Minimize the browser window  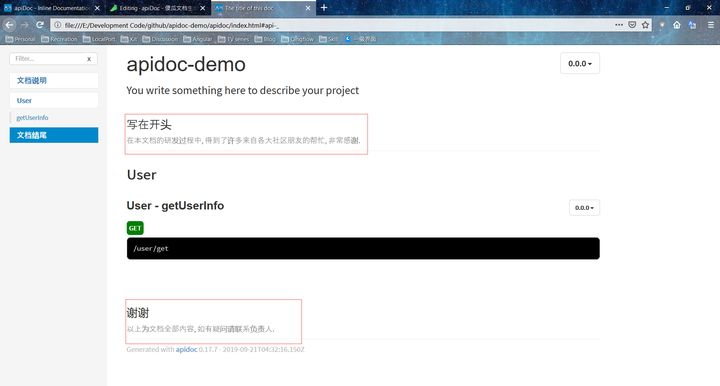coord(666,7)
